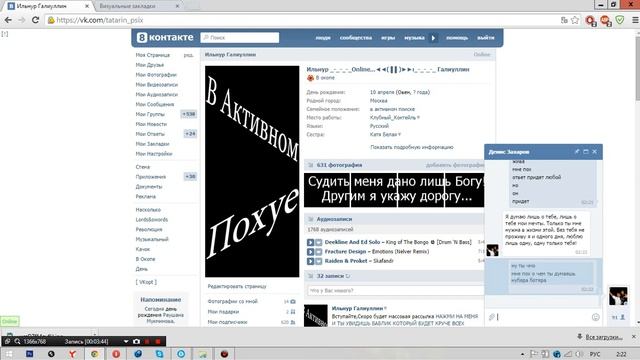Open Мои Группы in sidebar
Image resolution: width=640 pixels, height=360 pixels.
(x=150, y=114)
